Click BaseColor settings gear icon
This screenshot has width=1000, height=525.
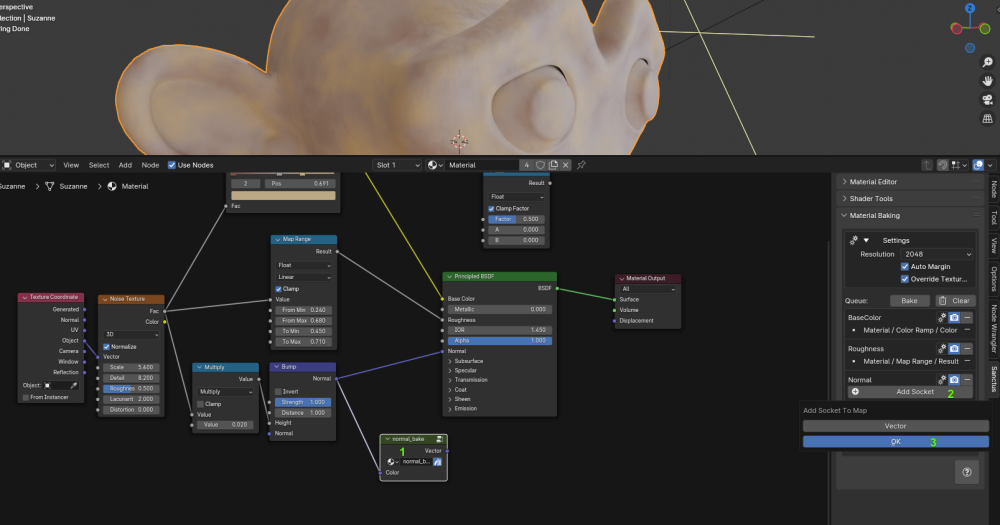coord(941,317)
